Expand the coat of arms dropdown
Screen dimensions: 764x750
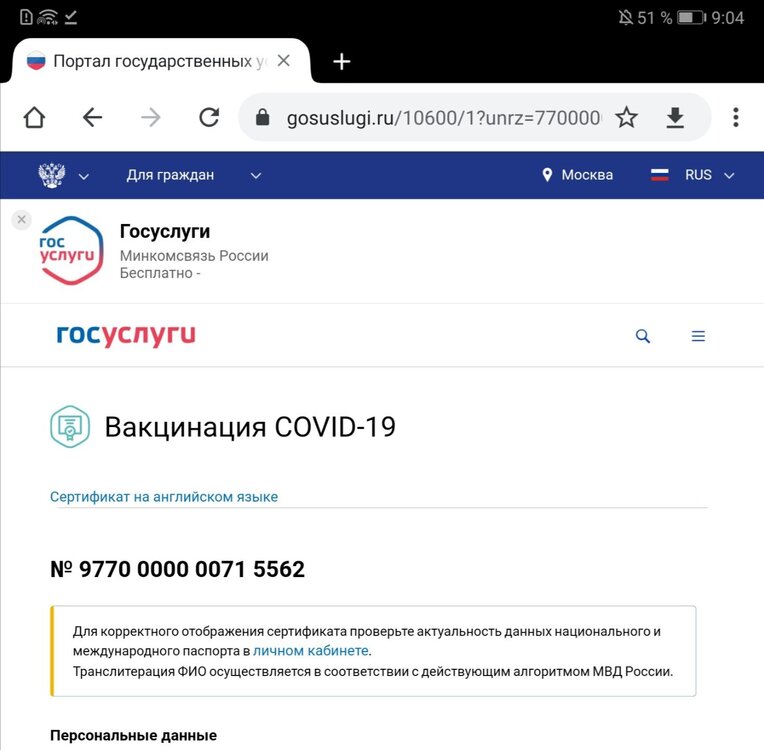63,175
